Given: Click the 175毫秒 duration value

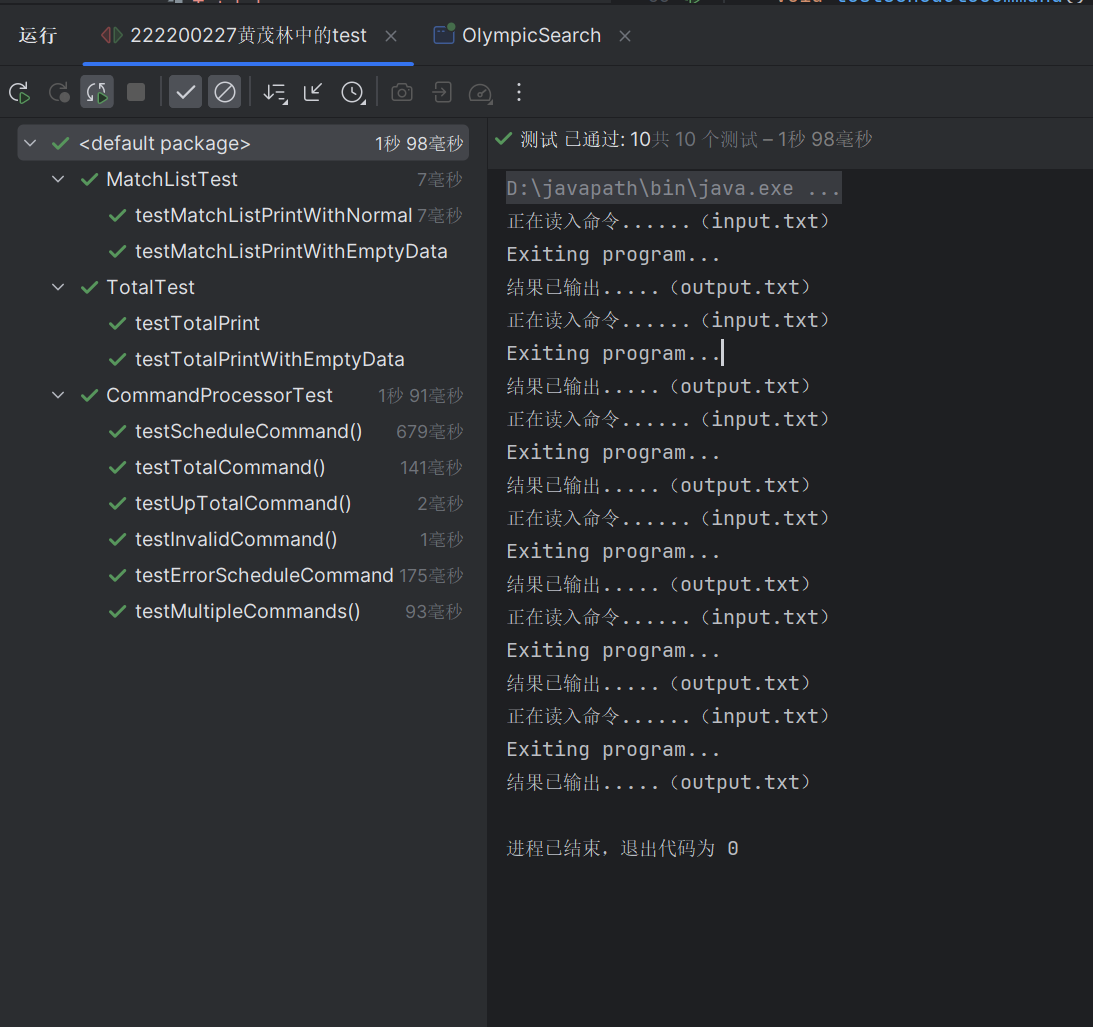Looking at the screenshot, I should point(431,575).
